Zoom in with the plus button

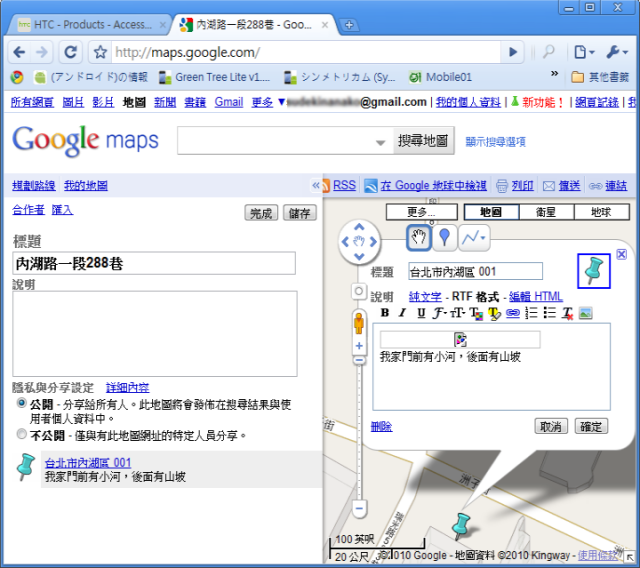click(x=359, y=346)
